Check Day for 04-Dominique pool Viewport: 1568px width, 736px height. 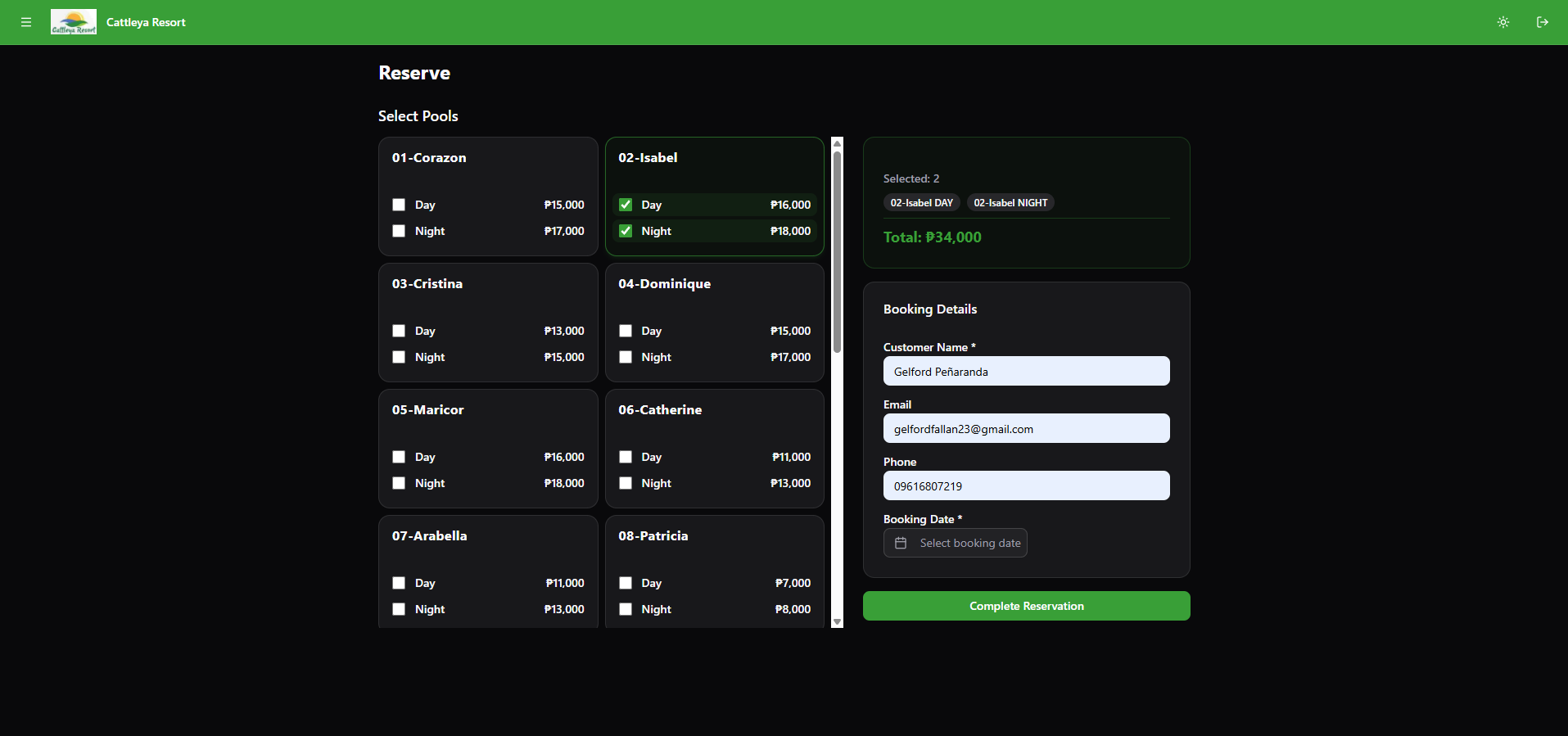626,331
